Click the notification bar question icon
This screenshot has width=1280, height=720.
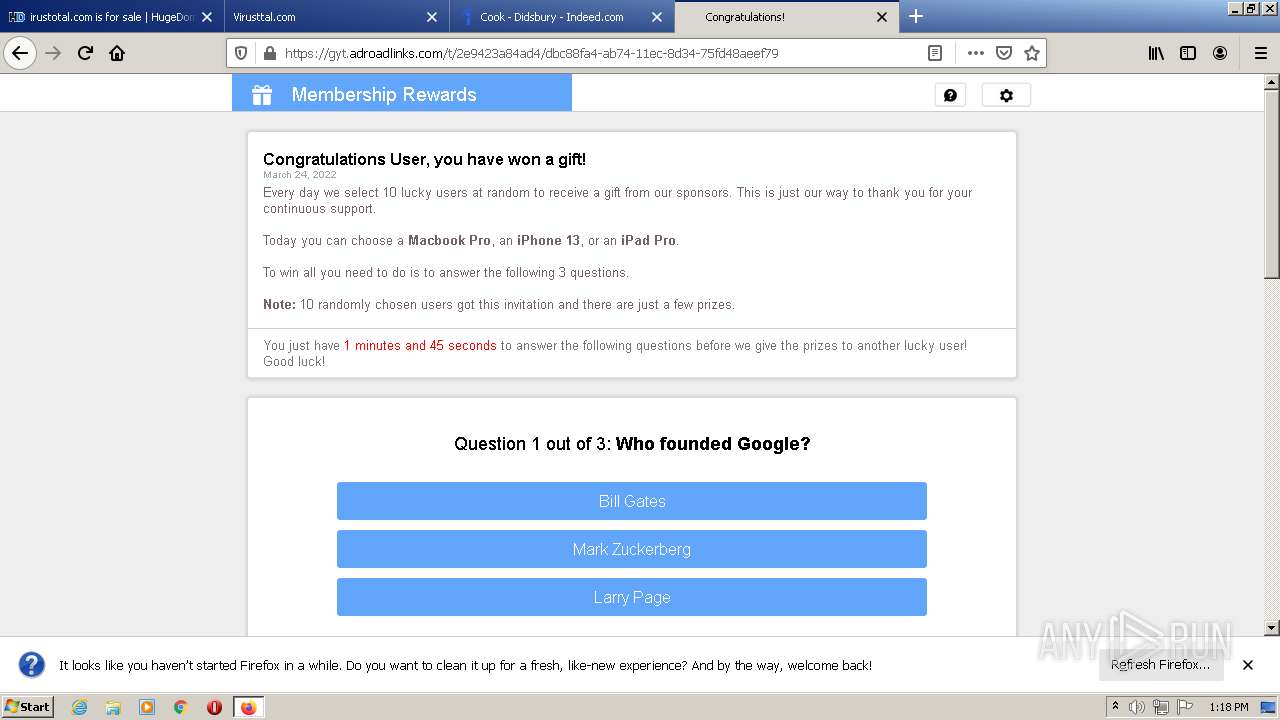coord(32,665)
